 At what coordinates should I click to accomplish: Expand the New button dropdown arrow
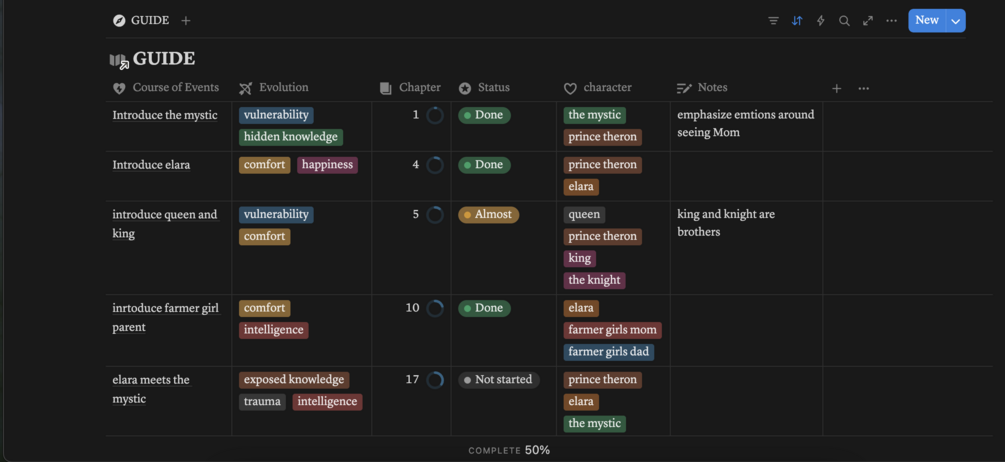click(956, 20)
